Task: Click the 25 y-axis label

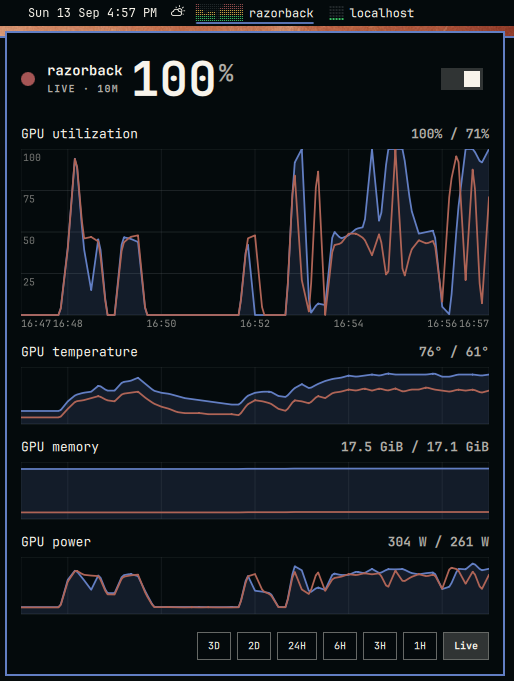Action: pos(29,282)
